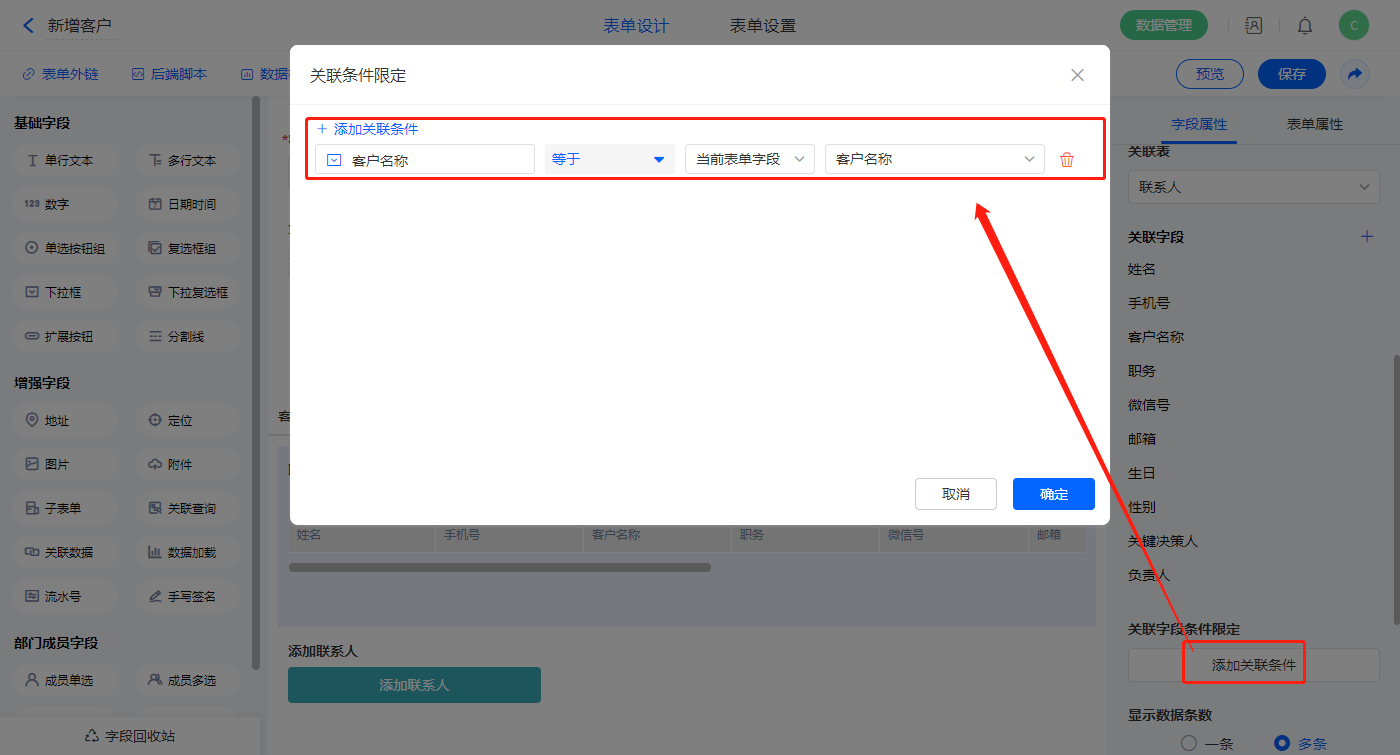Click the 确定 button
Viewport: 1400px width, 755px height.
click(x=1053, y=494)
